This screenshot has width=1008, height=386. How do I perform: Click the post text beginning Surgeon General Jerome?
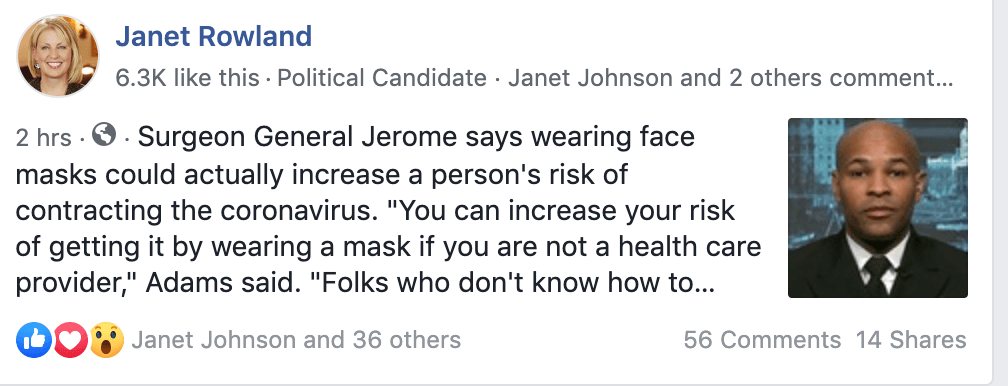pos(388,212)
